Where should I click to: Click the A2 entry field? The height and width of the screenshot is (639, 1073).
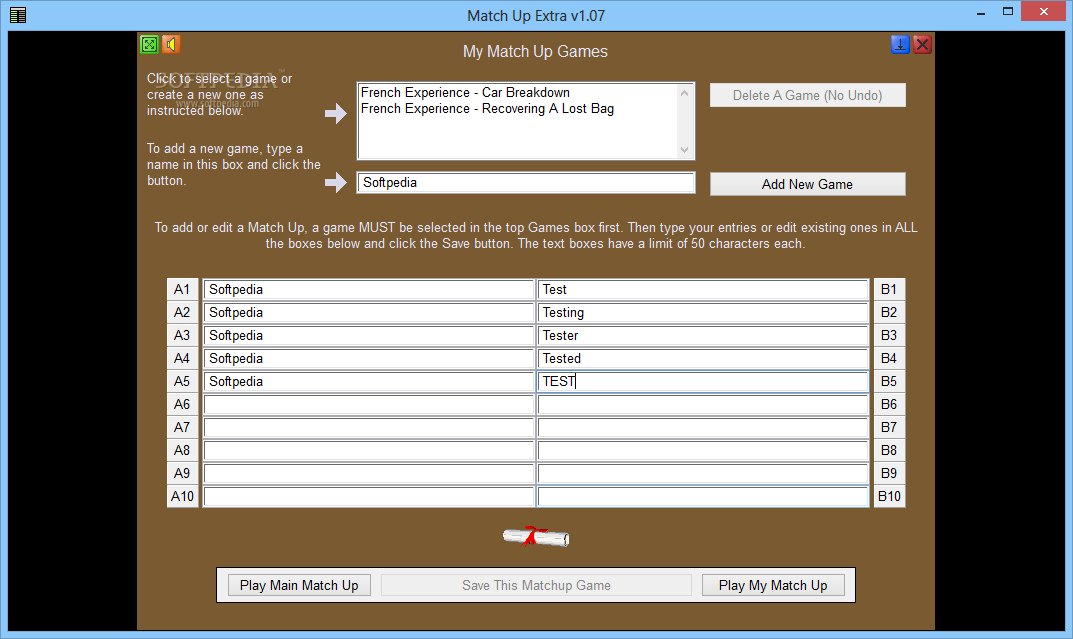[x=369, y=313]
